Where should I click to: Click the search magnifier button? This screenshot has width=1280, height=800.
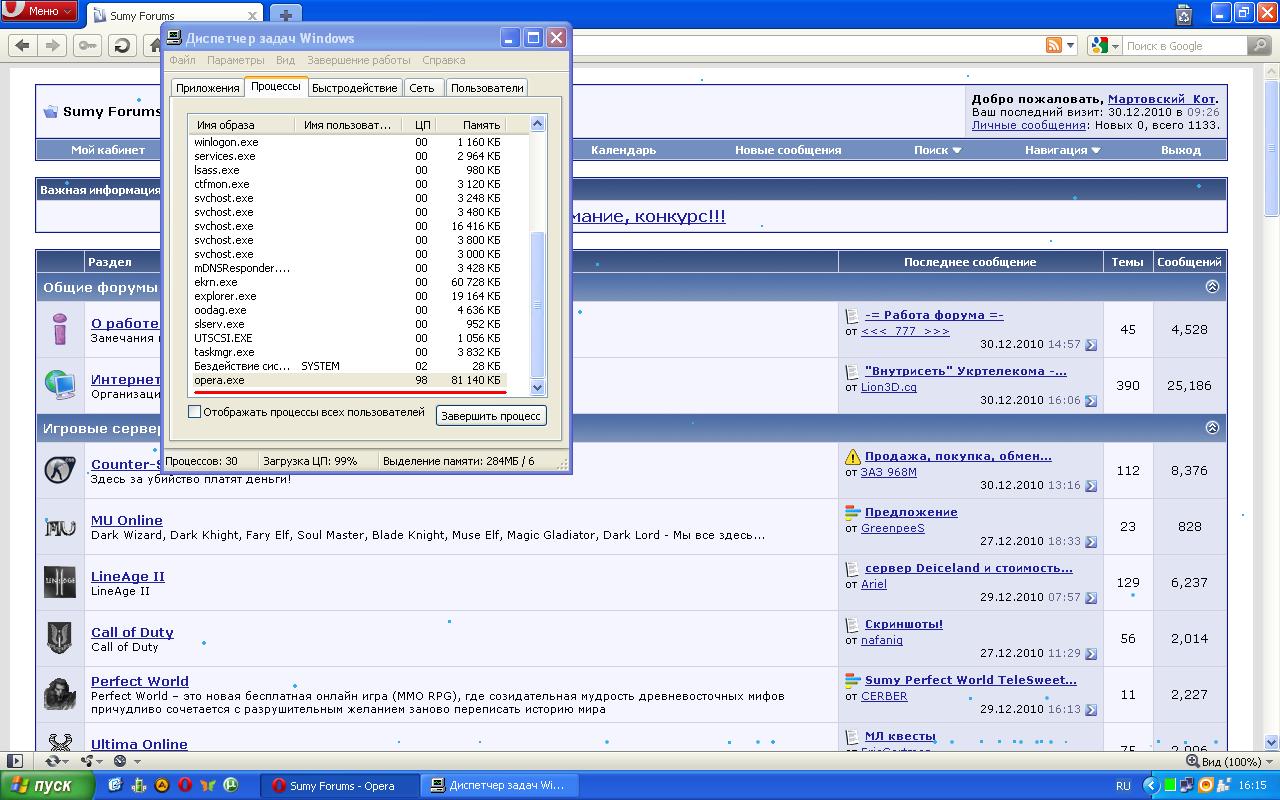click(x=1259, y=46)
